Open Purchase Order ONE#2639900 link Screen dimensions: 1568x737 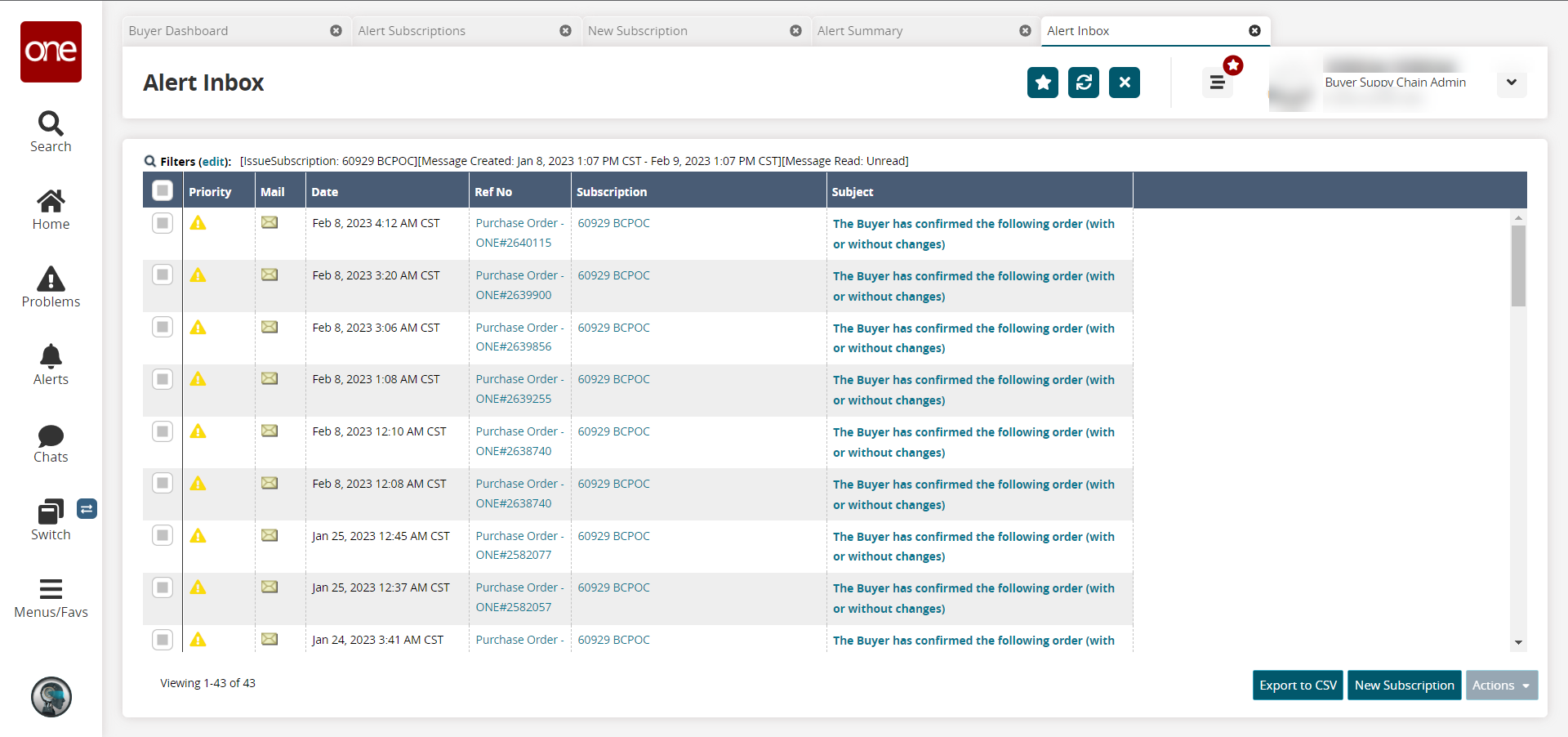pyautogui.click(x=520, y=285)
